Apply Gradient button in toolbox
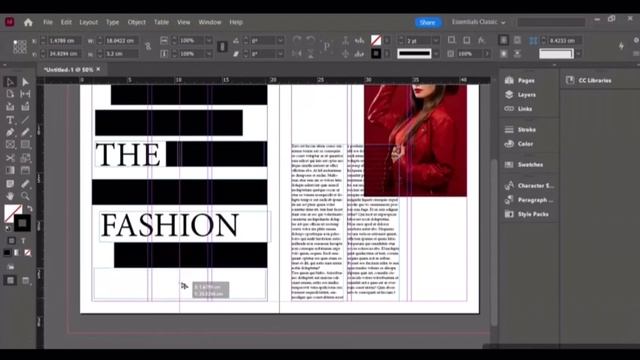640x360 pixels. click(x=17, y=253)
